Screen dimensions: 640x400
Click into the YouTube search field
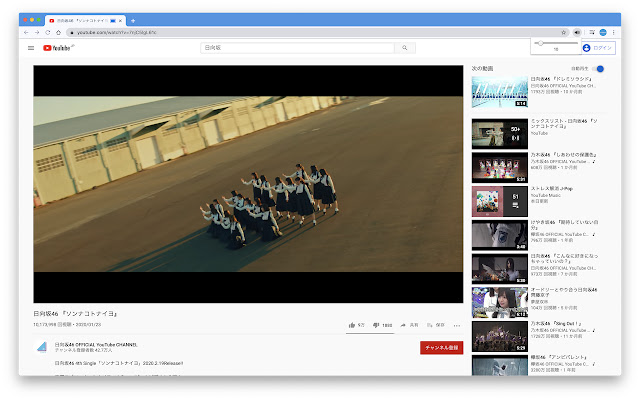pos(297,48)
